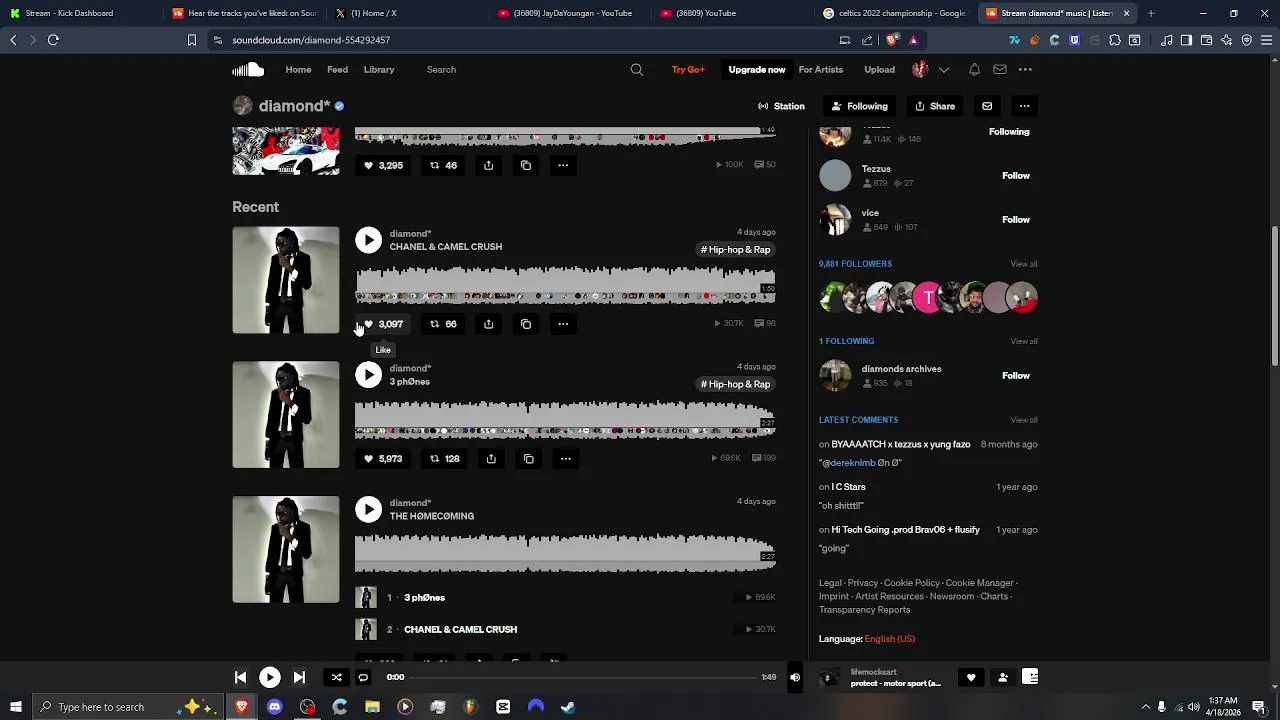Viewport: 1280px width, 720px height.
Task: Open more options for track with 3,295 likes
Action: pos(563,165)
